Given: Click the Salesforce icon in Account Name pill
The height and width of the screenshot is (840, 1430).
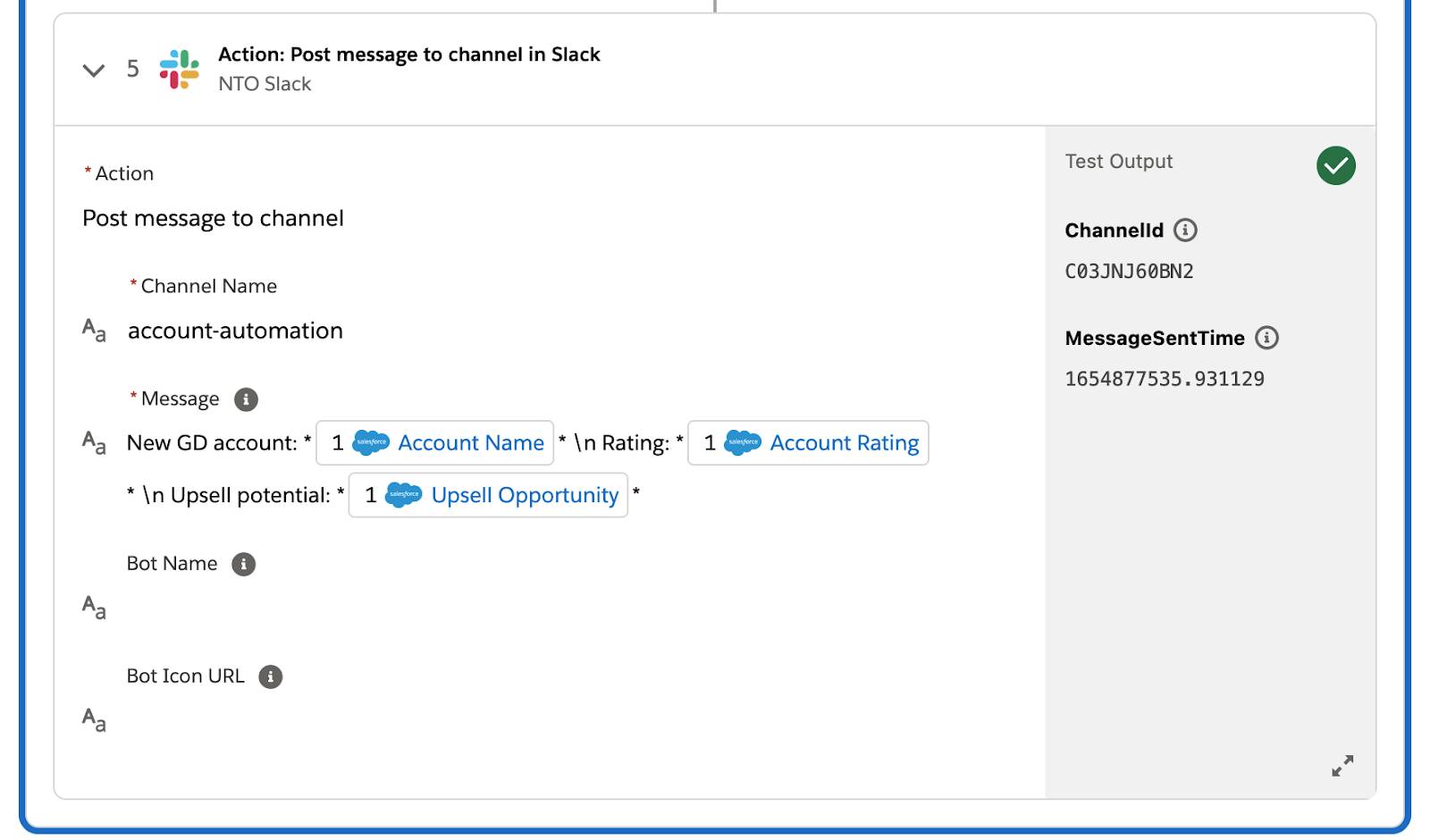Looking at the screenshot, I should pos(371,442).
